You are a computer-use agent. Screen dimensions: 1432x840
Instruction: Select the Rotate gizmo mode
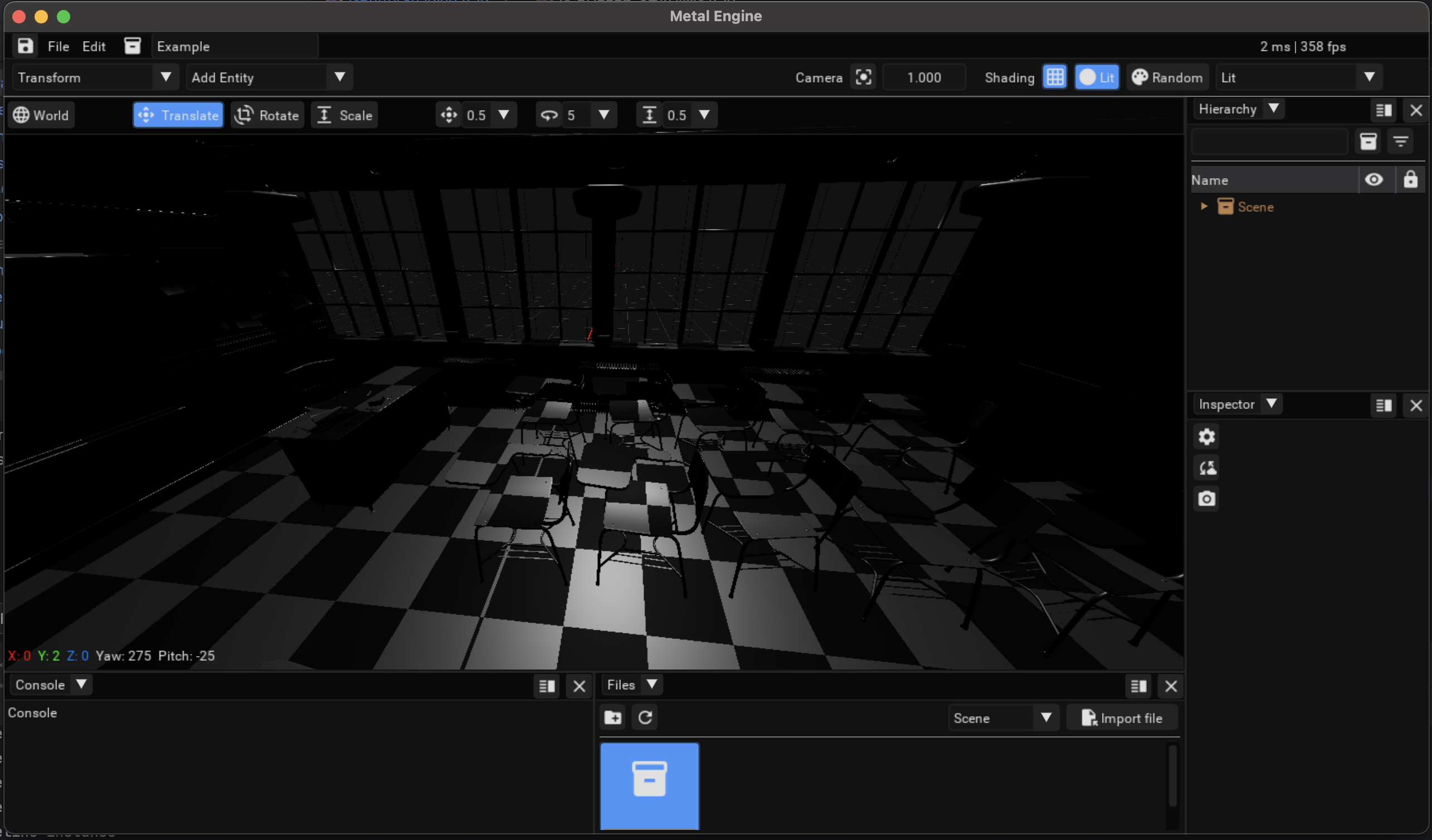[267, 115]
